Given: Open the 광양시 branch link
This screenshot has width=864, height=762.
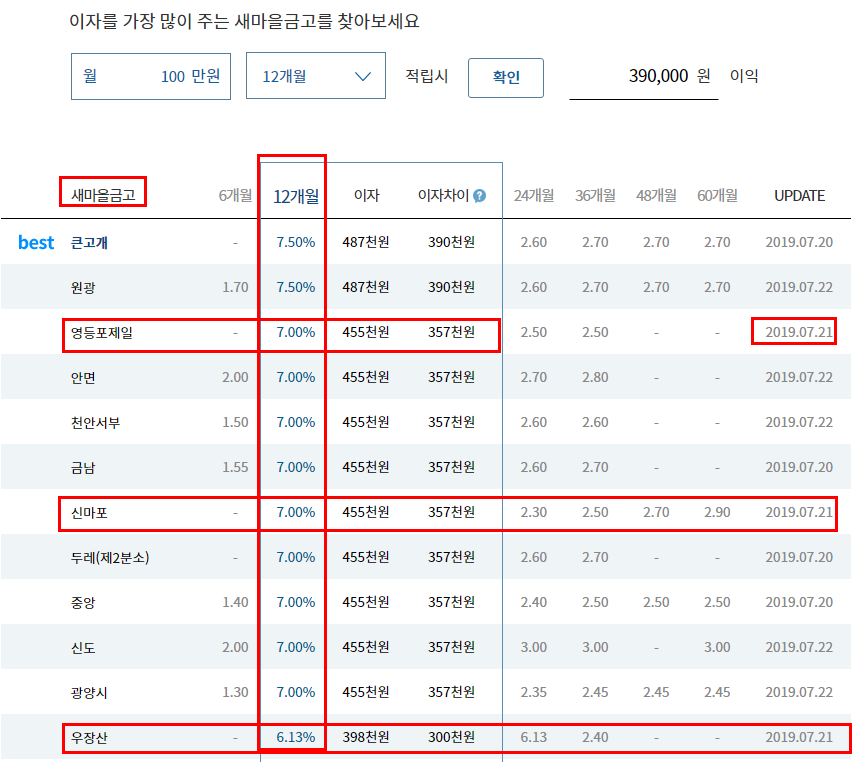Looking at the screenshot, I should (89, 693).
